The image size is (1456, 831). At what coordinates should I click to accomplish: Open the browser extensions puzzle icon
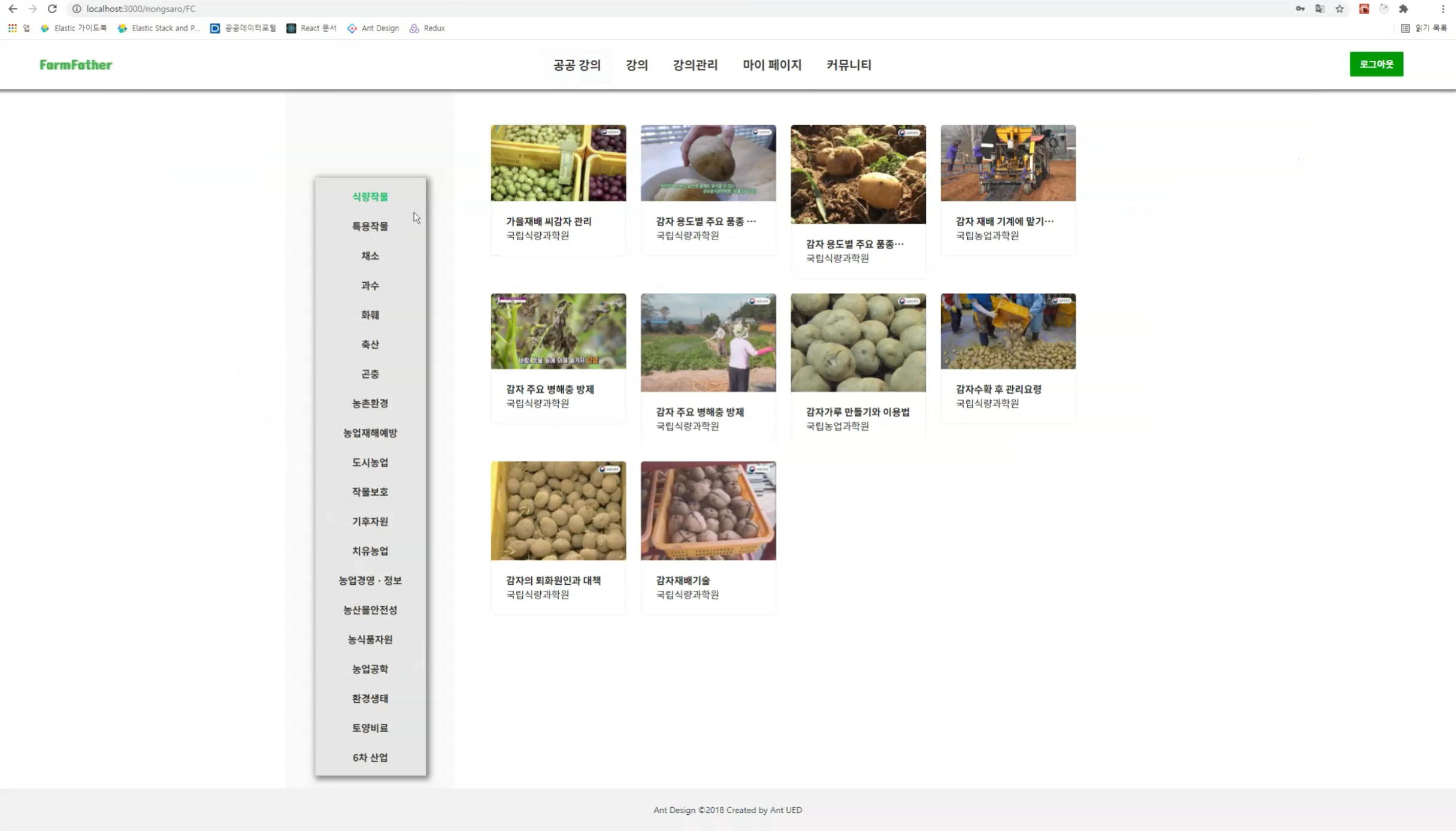[x=1403, y=9]
